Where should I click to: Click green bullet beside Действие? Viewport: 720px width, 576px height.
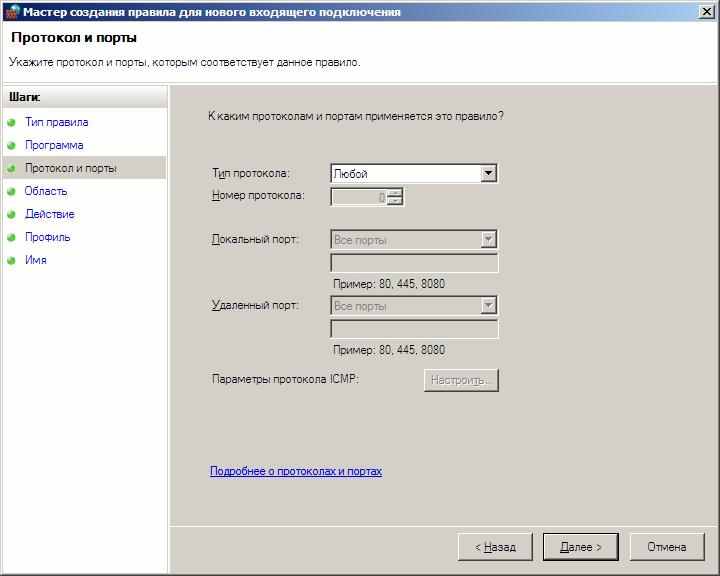(x=11, y=215)
